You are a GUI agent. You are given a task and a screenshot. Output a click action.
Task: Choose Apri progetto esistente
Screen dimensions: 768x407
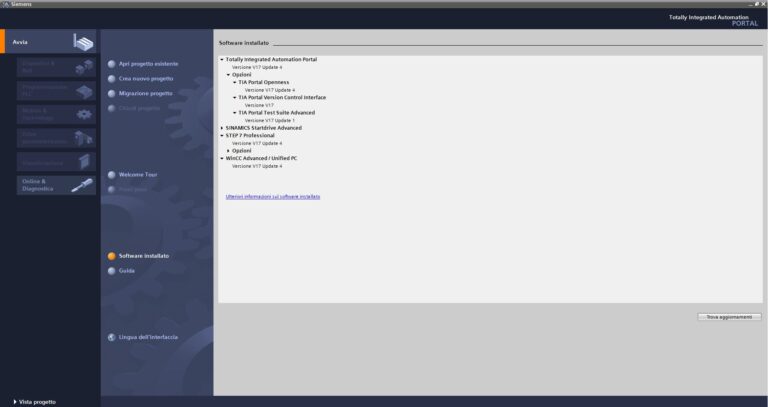[x=148, y=64]
